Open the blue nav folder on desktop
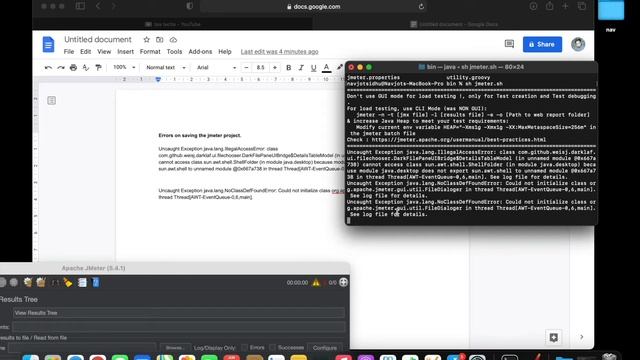This screenshot has width=640, height=360. tap(611, 10)
